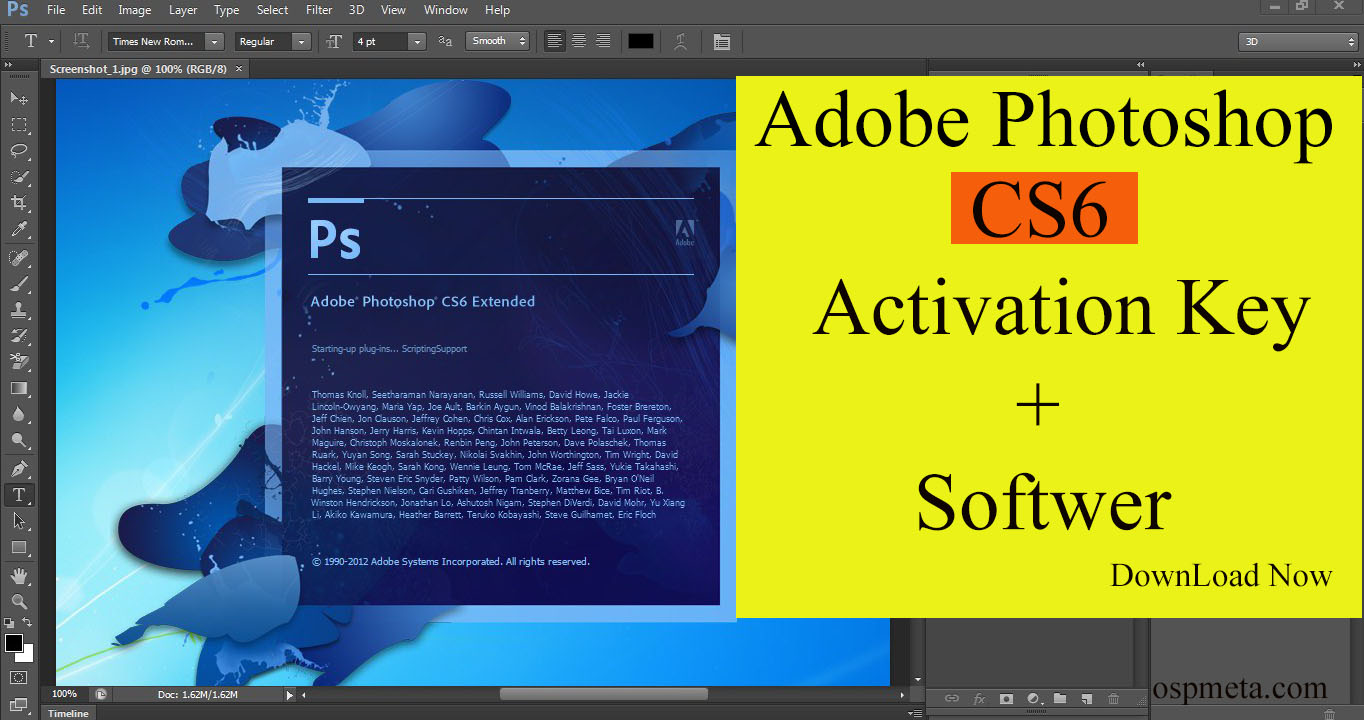Select the Lasso tool
The image size is (1364, 720).
[x=18, y=151]
